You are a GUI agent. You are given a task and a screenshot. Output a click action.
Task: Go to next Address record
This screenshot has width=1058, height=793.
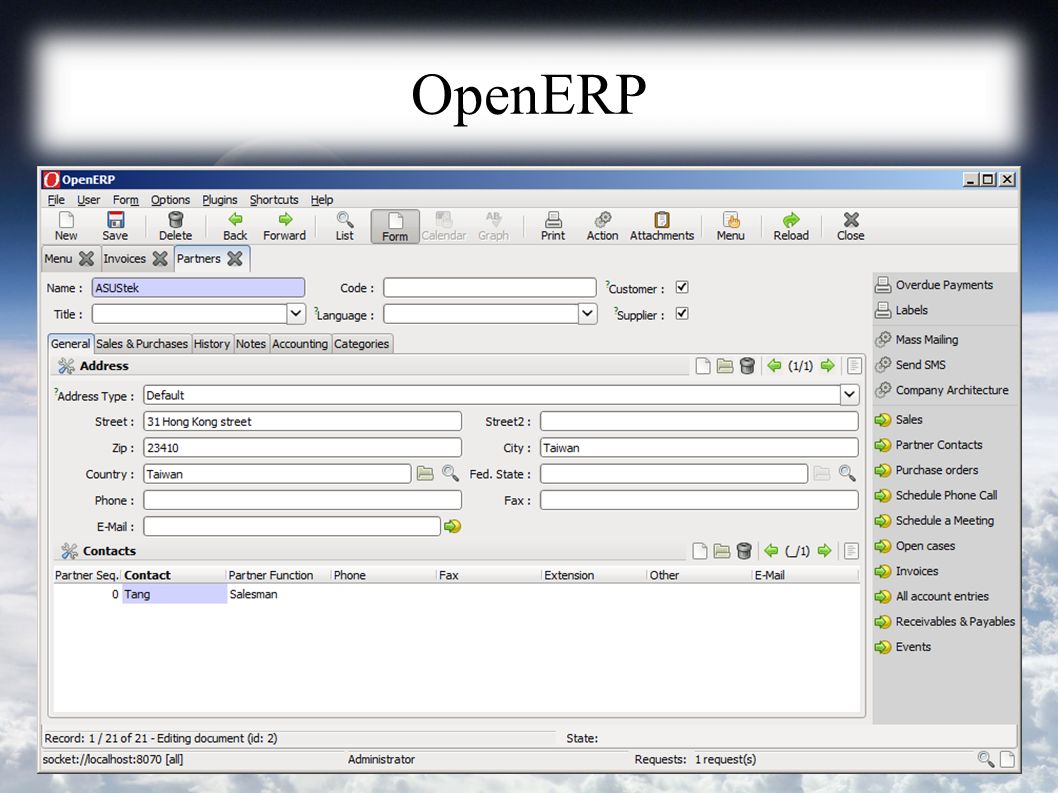pos(827,366)
